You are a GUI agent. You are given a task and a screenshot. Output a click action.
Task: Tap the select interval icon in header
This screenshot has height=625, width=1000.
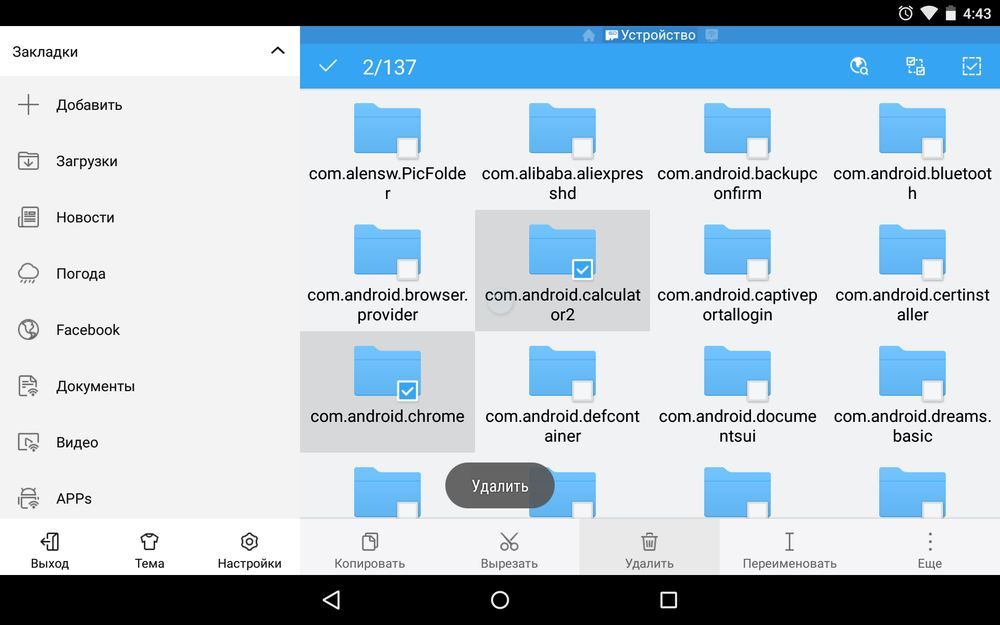tap(916, 66)
